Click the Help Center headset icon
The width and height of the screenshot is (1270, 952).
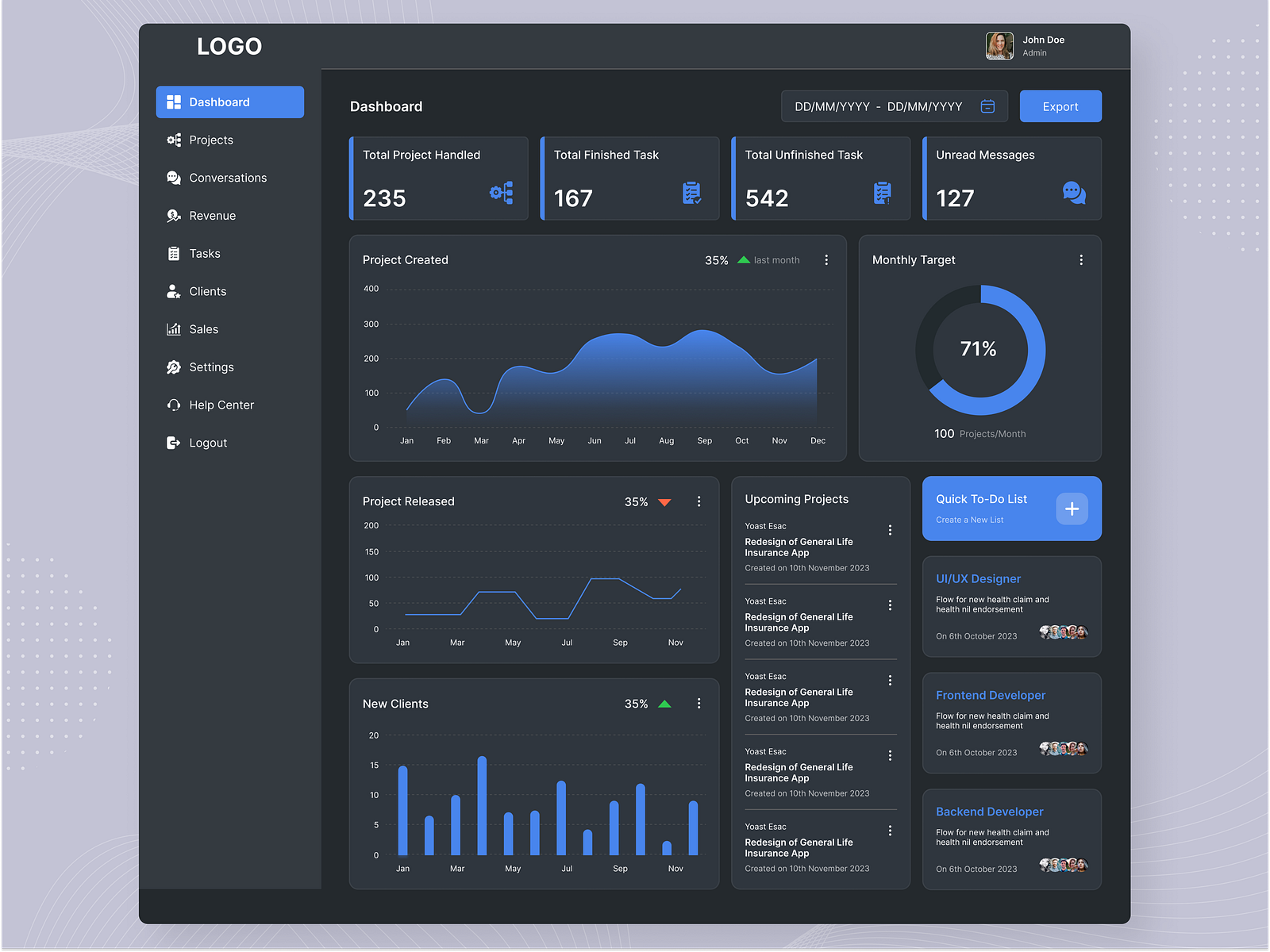(174, 405)
